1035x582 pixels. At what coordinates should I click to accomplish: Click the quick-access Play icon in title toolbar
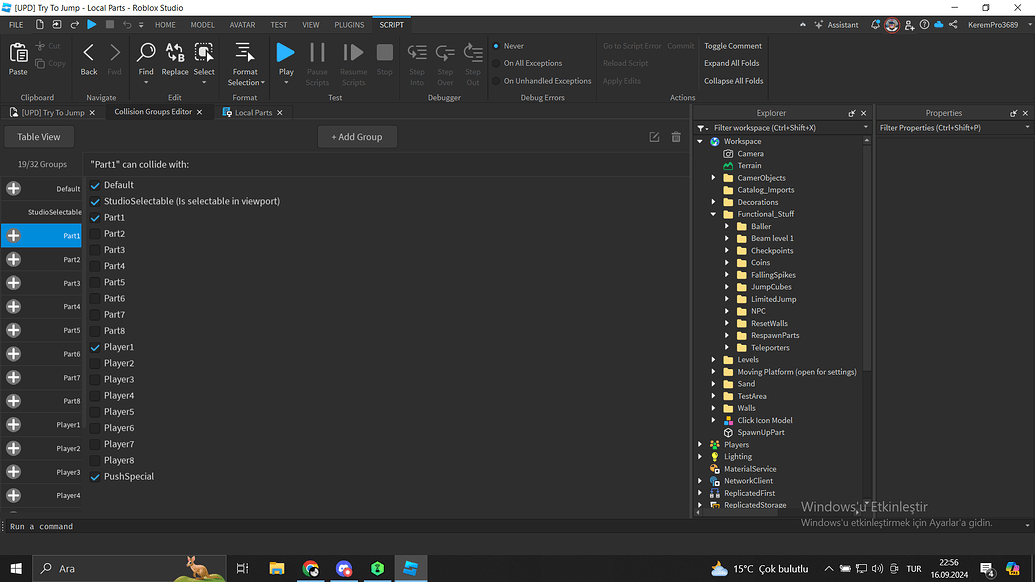point(92,24)
